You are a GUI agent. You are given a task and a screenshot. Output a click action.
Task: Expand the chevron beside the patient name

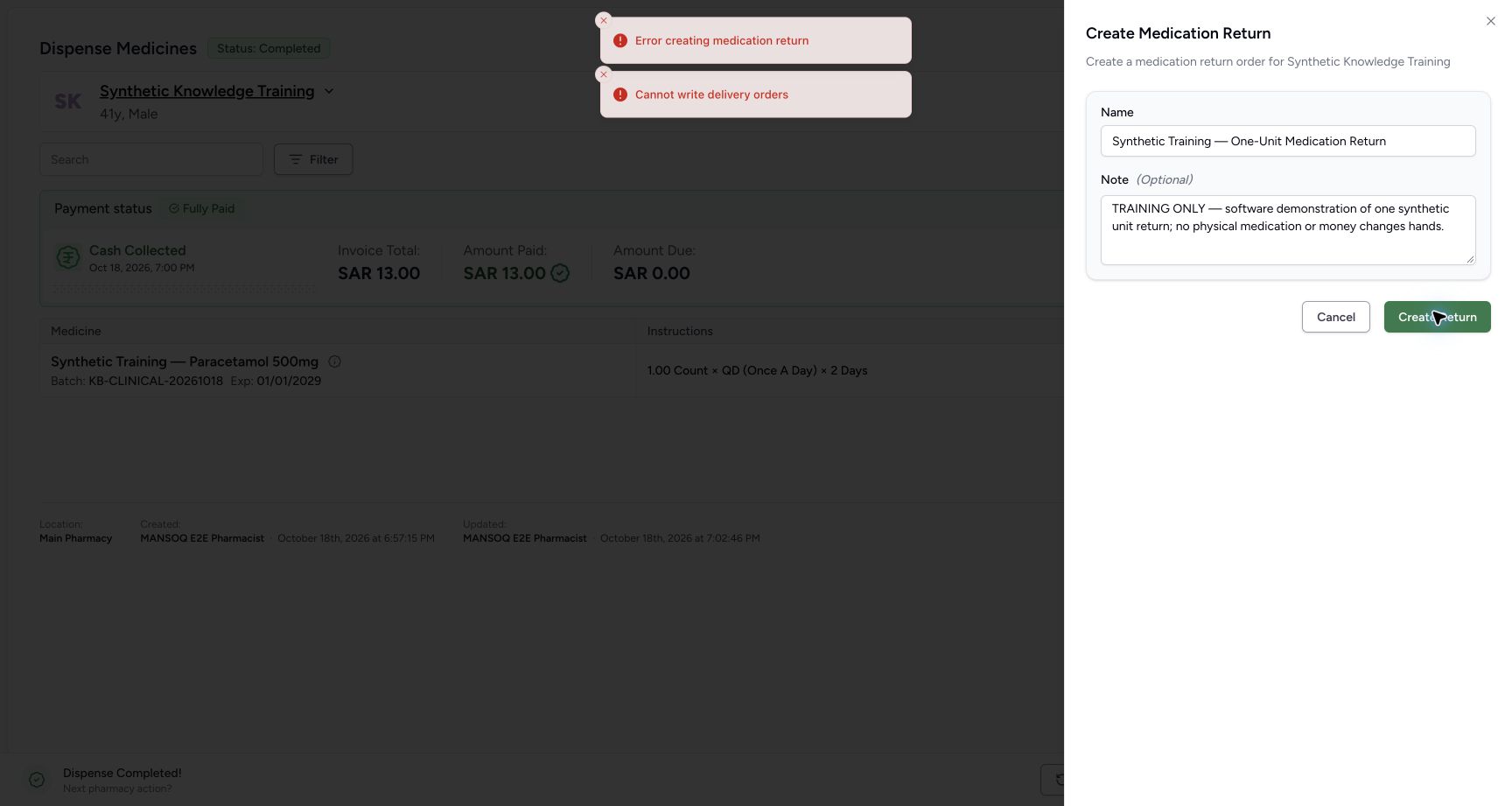[329, 91]
